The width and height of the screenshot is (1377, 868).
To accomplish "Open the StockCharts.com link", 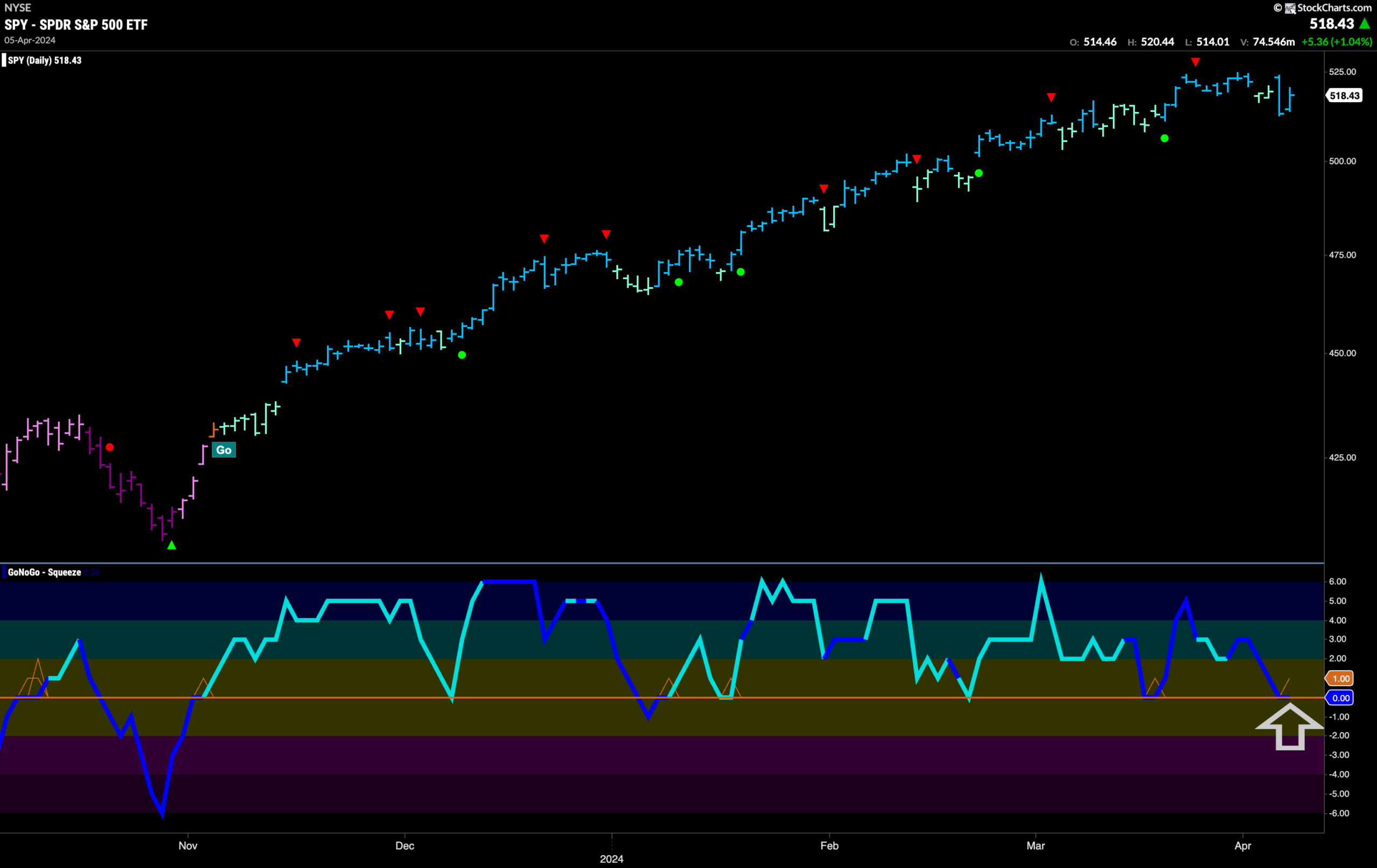I will pyautogui.click(x=1334, y=8).
